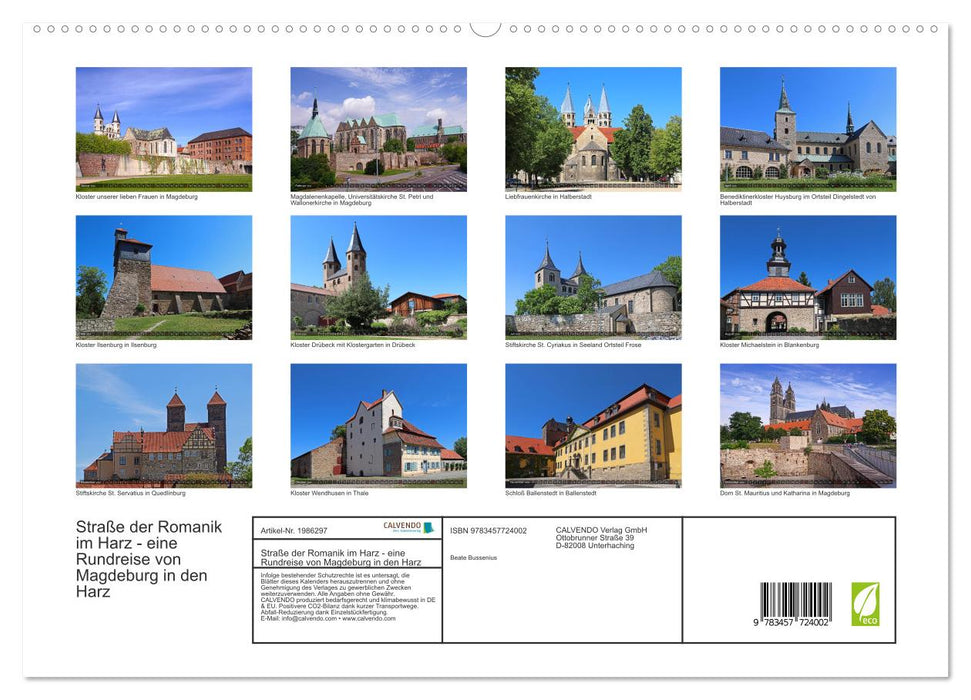Click the CALVENDO publisher logo
Viewport: 971px width, 700px height.
tap(400, 525)
